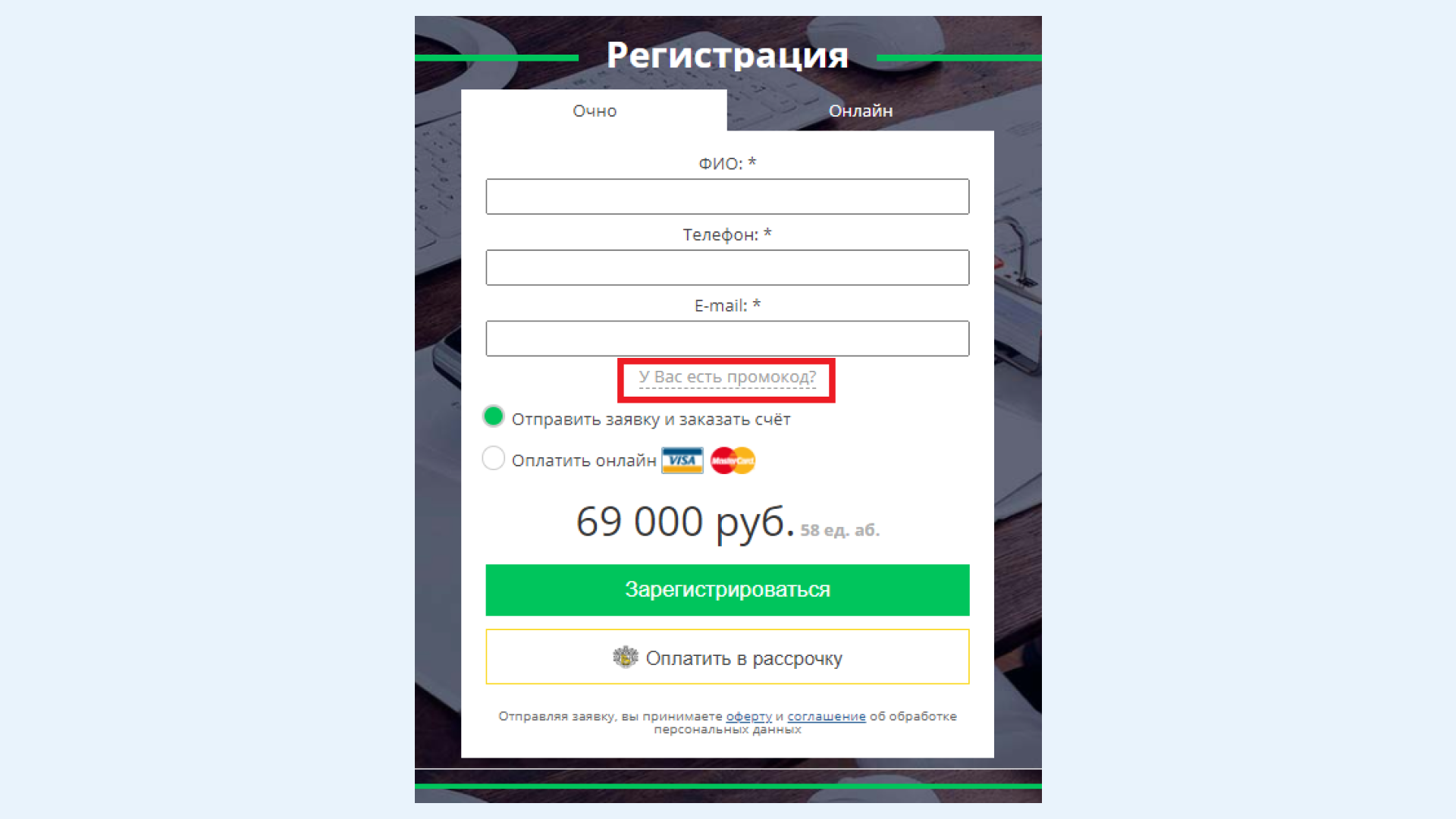1456x819 pixels.
Task: Click the green "Зарегистрироваться" button
Action: click(x=727, y=590)
